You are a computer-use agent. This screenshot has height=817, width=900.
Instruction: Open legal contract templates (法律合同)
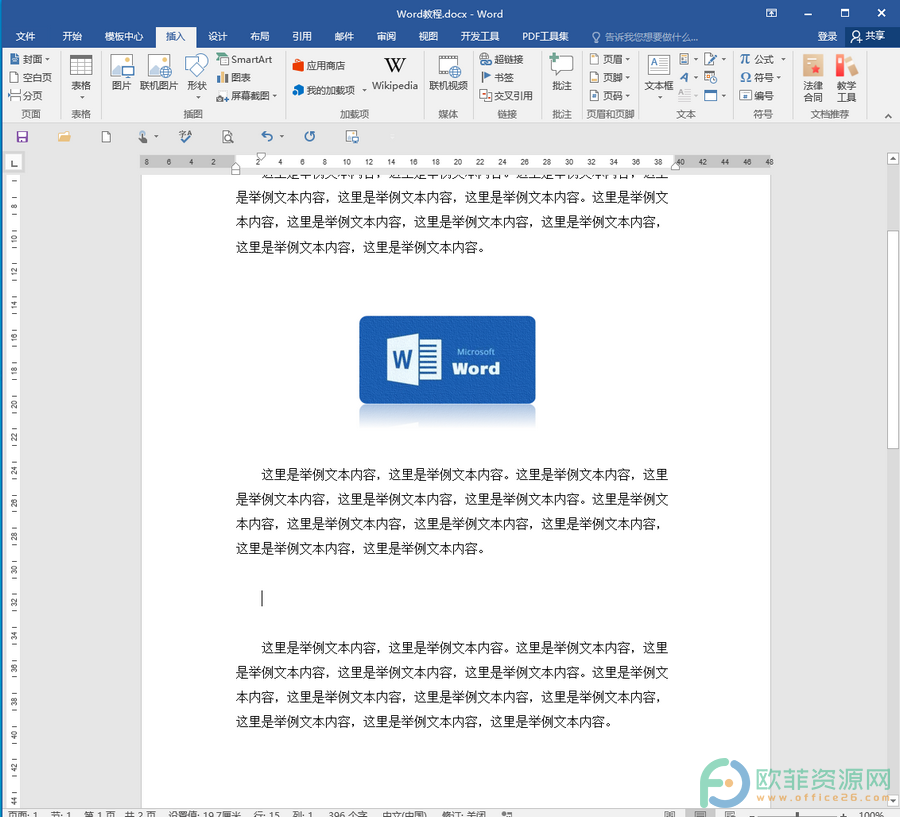tap(813, 79)
